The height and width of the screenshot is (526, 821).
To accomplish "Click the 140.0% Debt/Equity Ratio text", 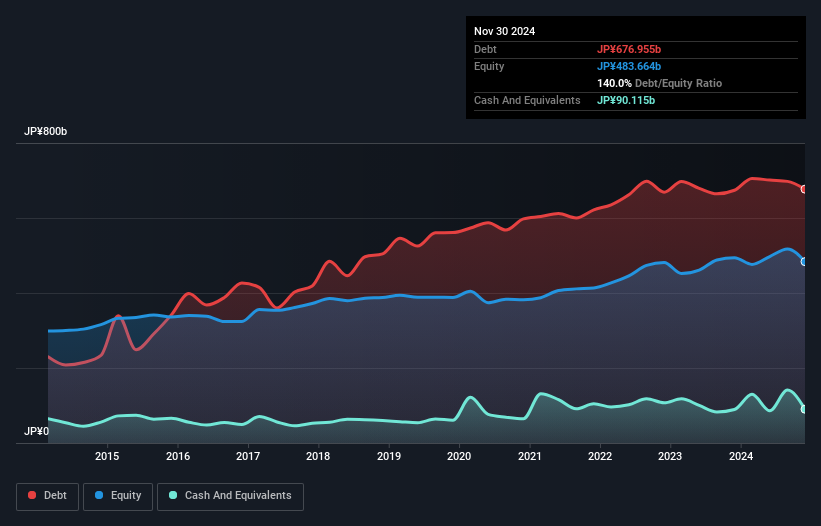I will click(x=659, y=83).
